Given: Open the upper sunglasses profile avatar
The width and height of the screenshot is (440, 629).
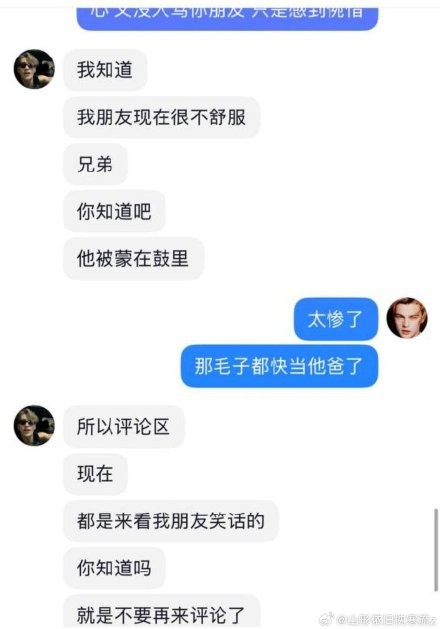Looking at the screenshot, I should click(34, 69).
